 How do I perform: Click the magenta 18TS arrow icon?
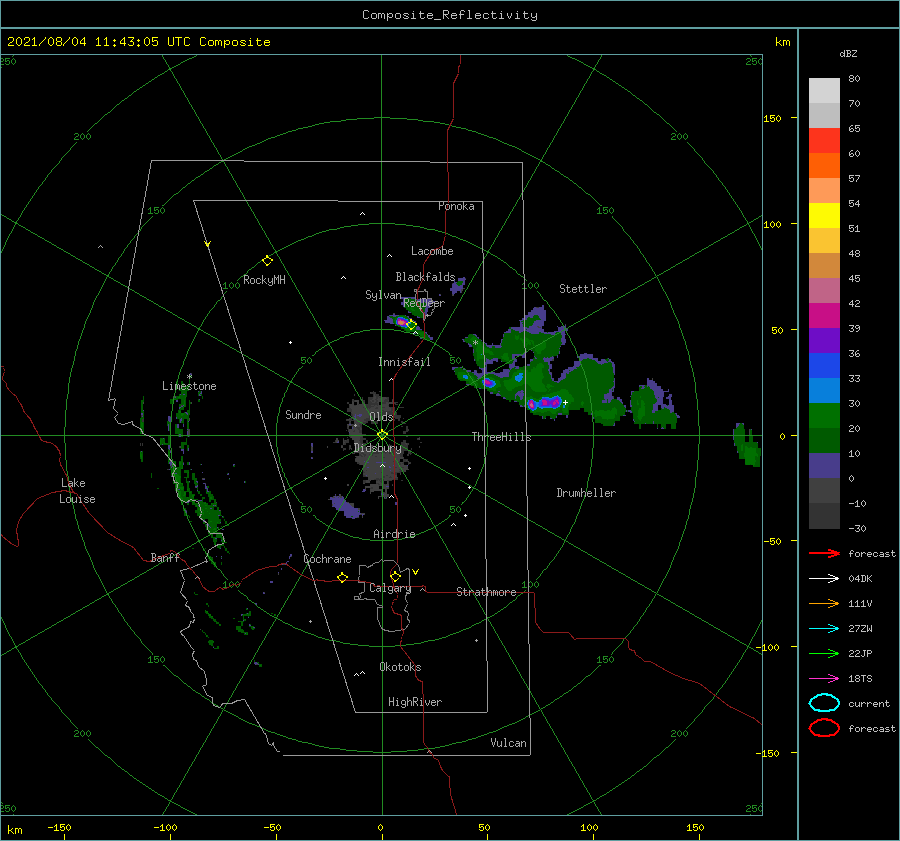[824, 679]
